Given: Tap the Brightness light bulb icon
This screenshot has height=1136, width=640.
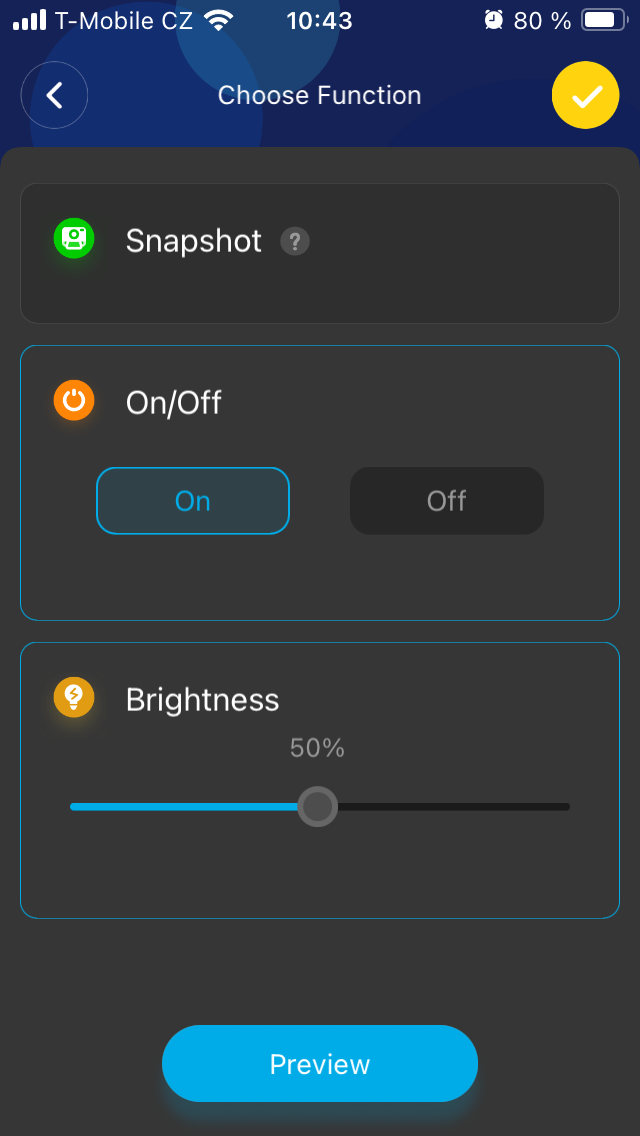Looking at the screenshot, I should click(x=74, y=697).
